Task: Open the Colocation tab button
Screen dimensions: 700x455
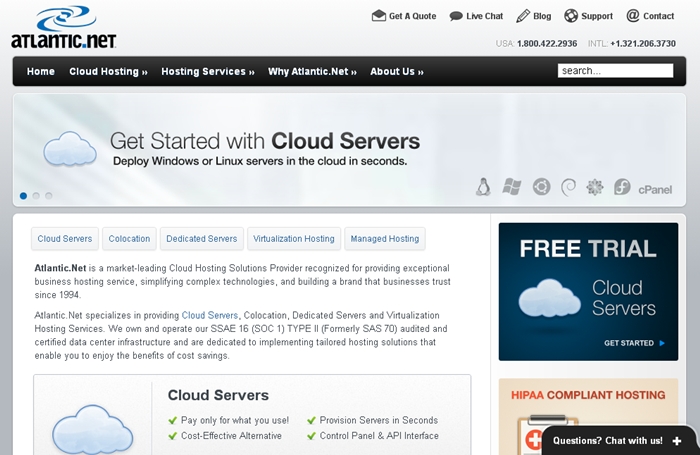Action: point(129,238)
